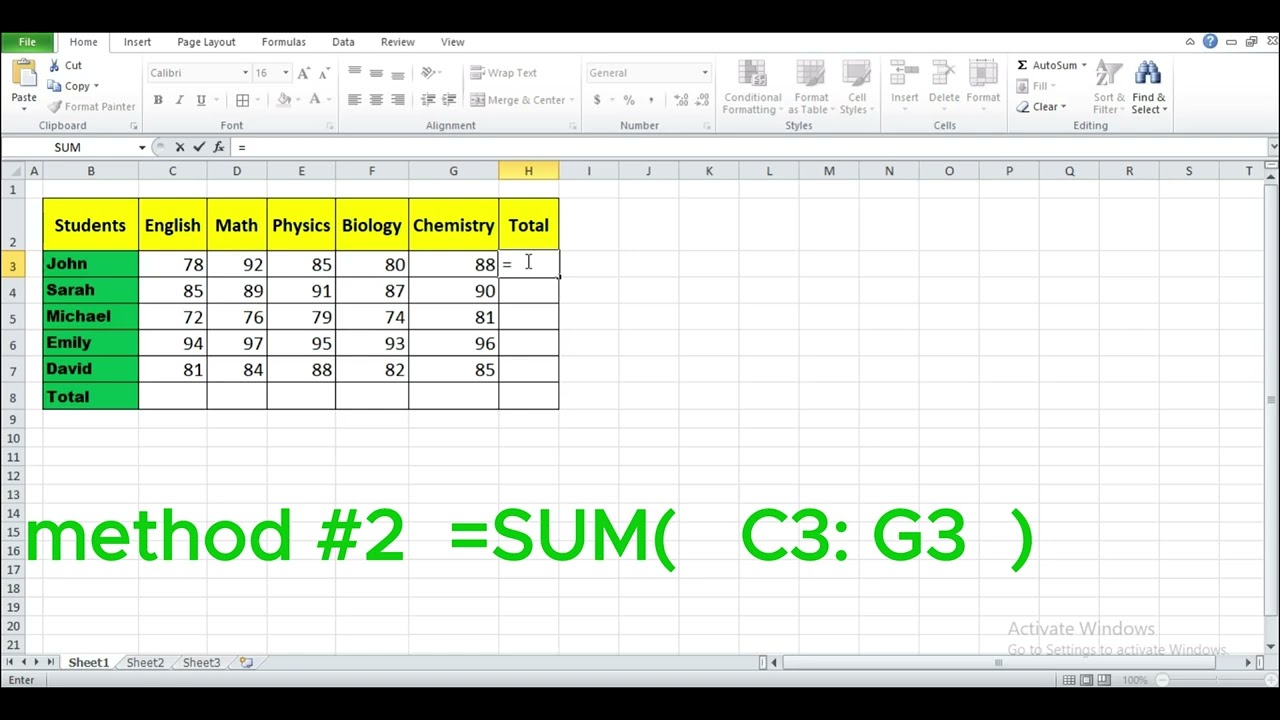
Task: Select column H header
Action: 528,171
